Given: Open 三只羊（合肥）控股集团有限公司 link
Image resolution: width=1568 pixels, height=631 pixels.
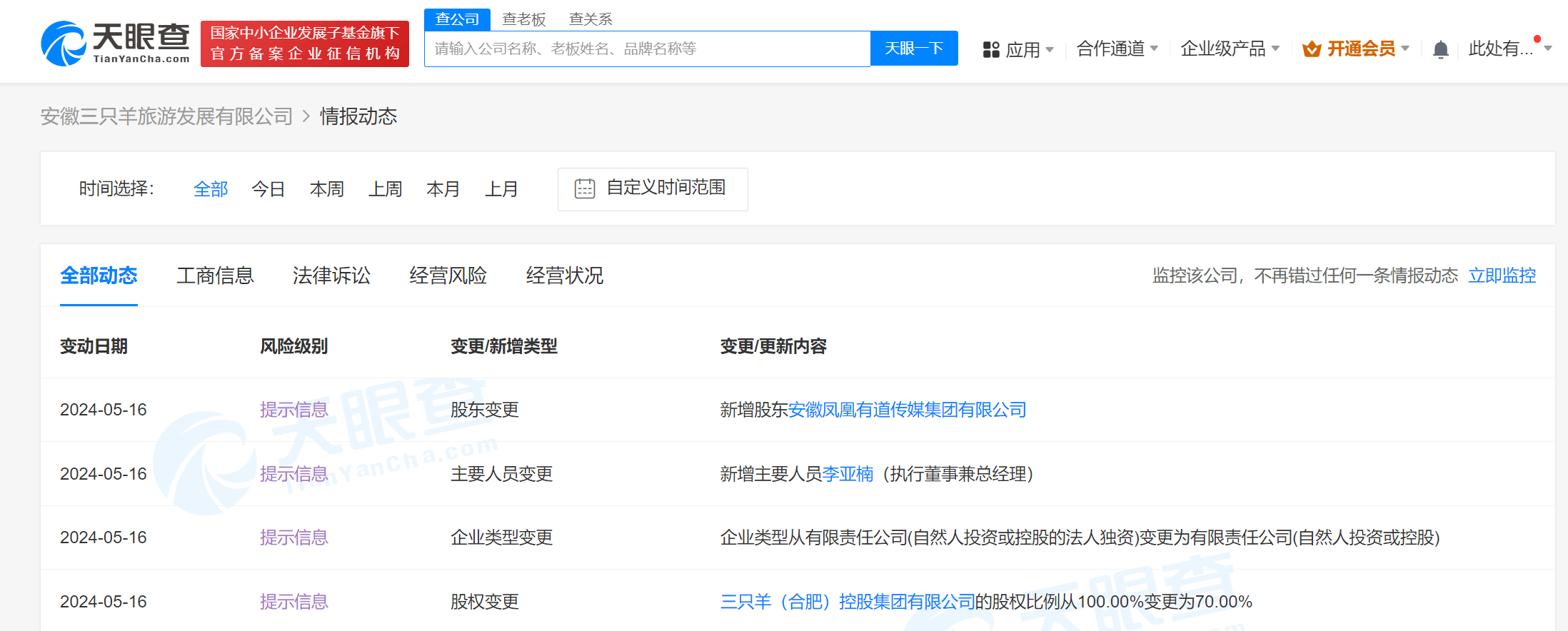Looking at the screenshot, I should tap(848, 602).
